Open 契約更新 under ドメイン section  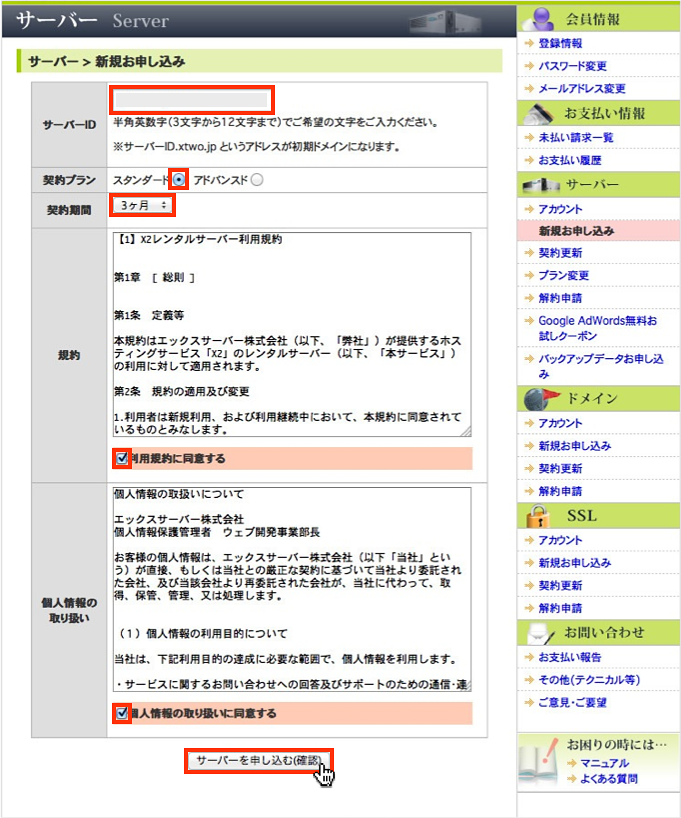tap(560, 468)
